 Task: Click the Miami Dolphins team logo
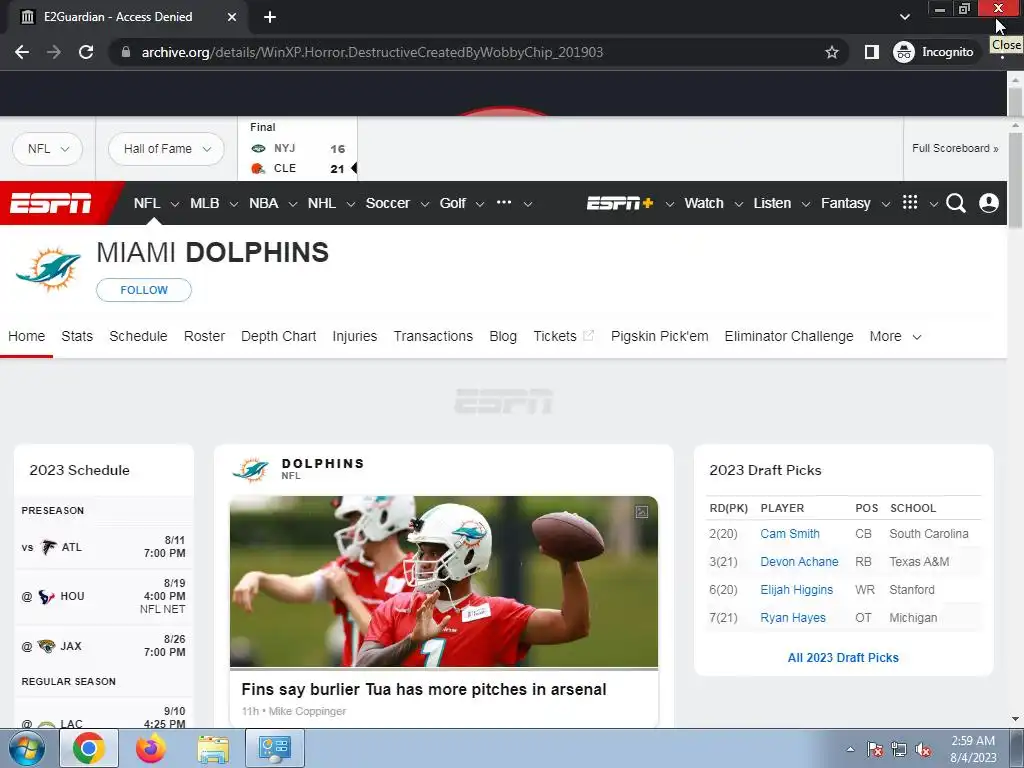click(48, 269)
